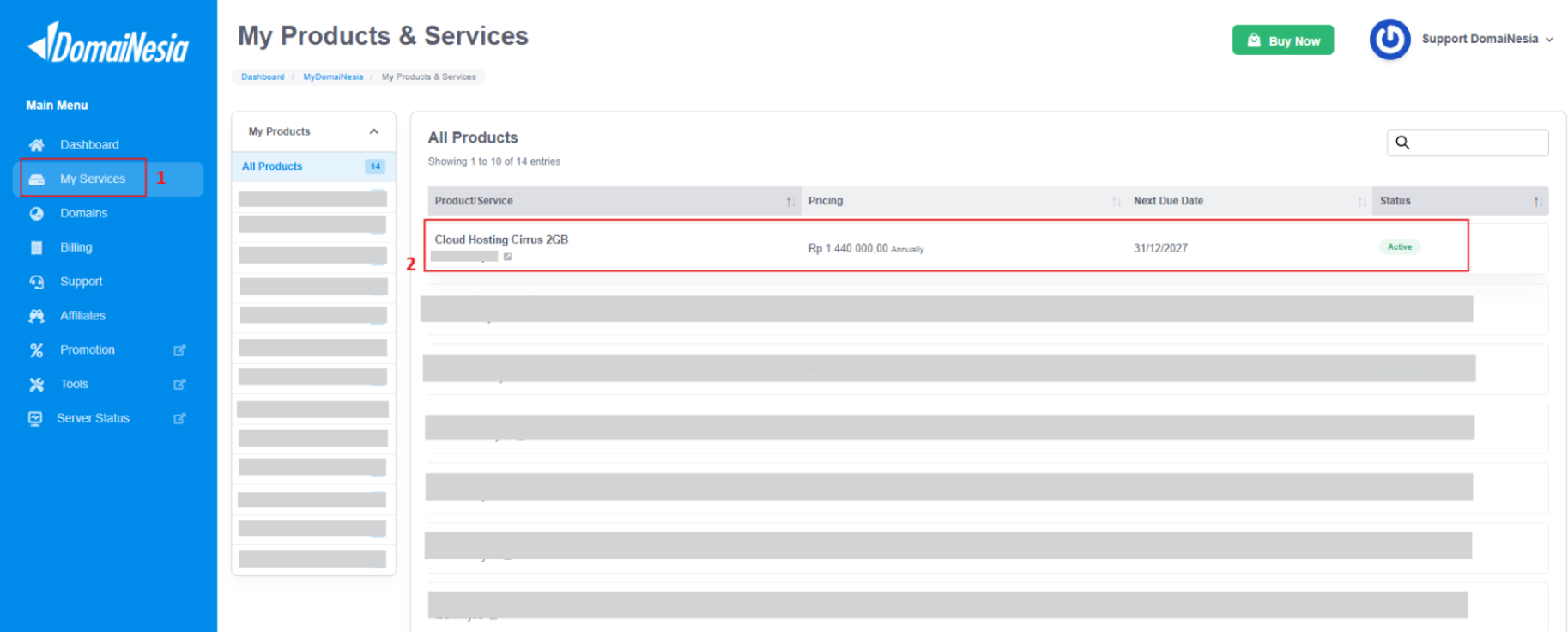Collapse the My Products panel chevron

pos(374,131)
